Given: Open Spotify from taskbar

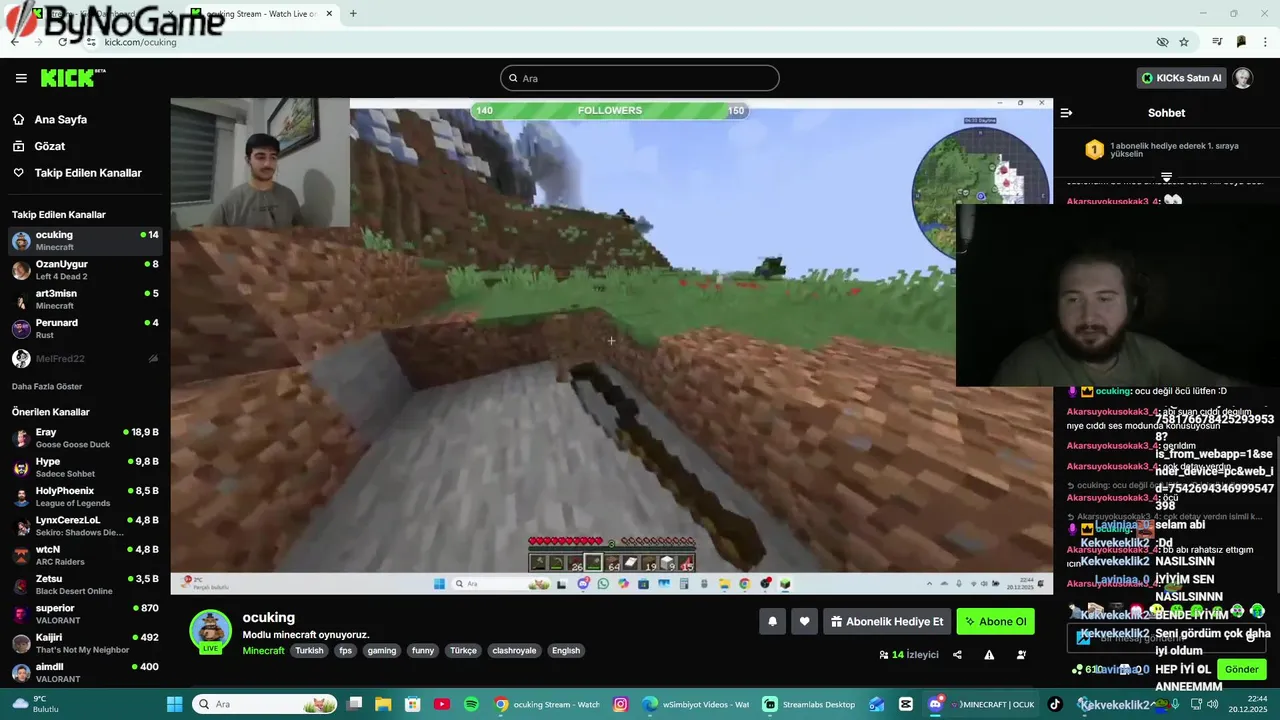Looking at the screenshot, I should pyautogui.click(x=472, y=704).
